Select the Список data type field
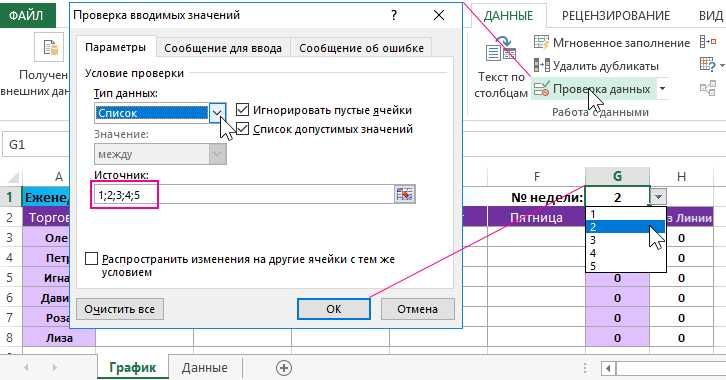This screenshot has width=726, height=380. point(151,113)
